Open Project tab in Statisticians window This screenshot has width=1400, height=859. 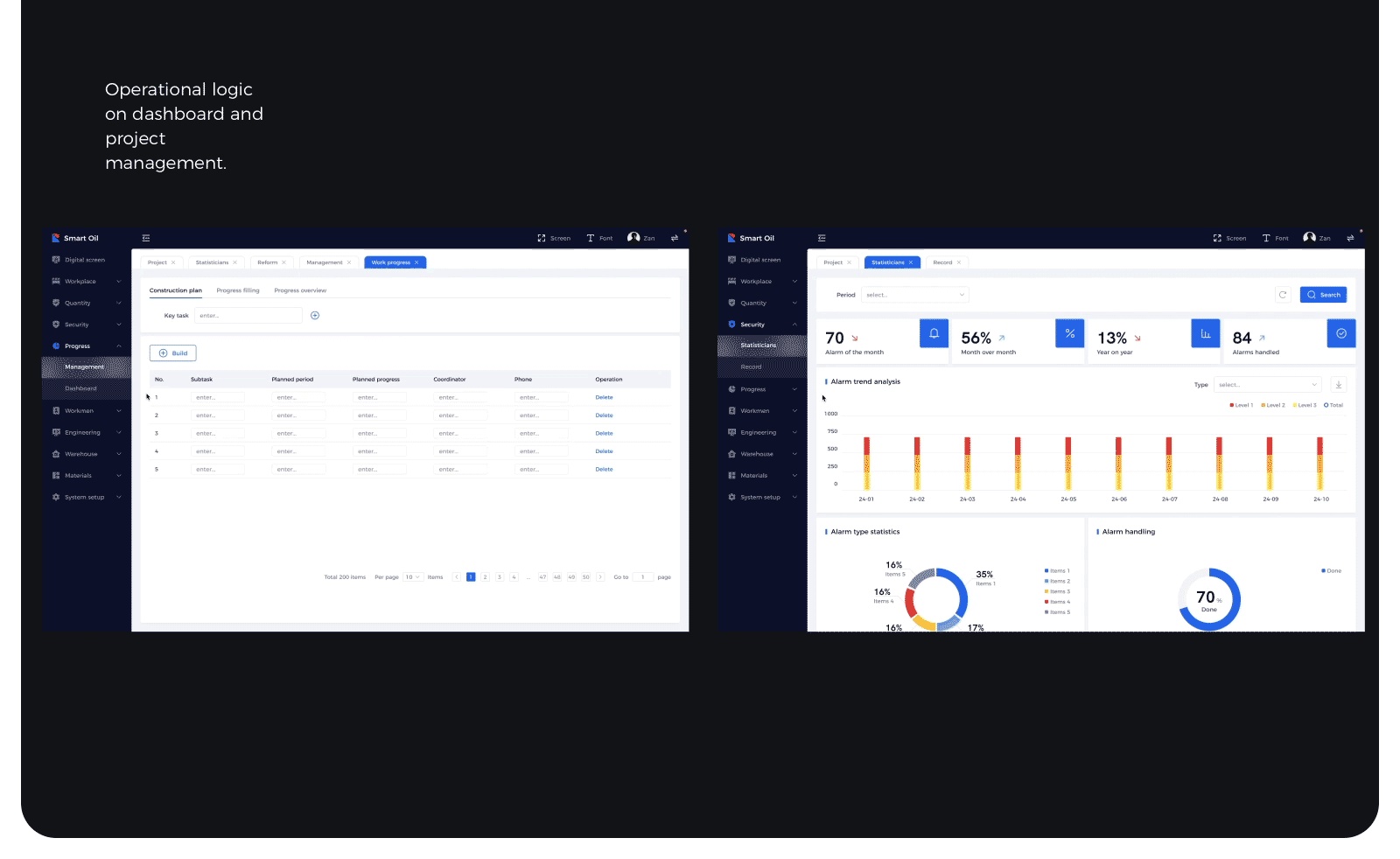[x=833, y=262]
